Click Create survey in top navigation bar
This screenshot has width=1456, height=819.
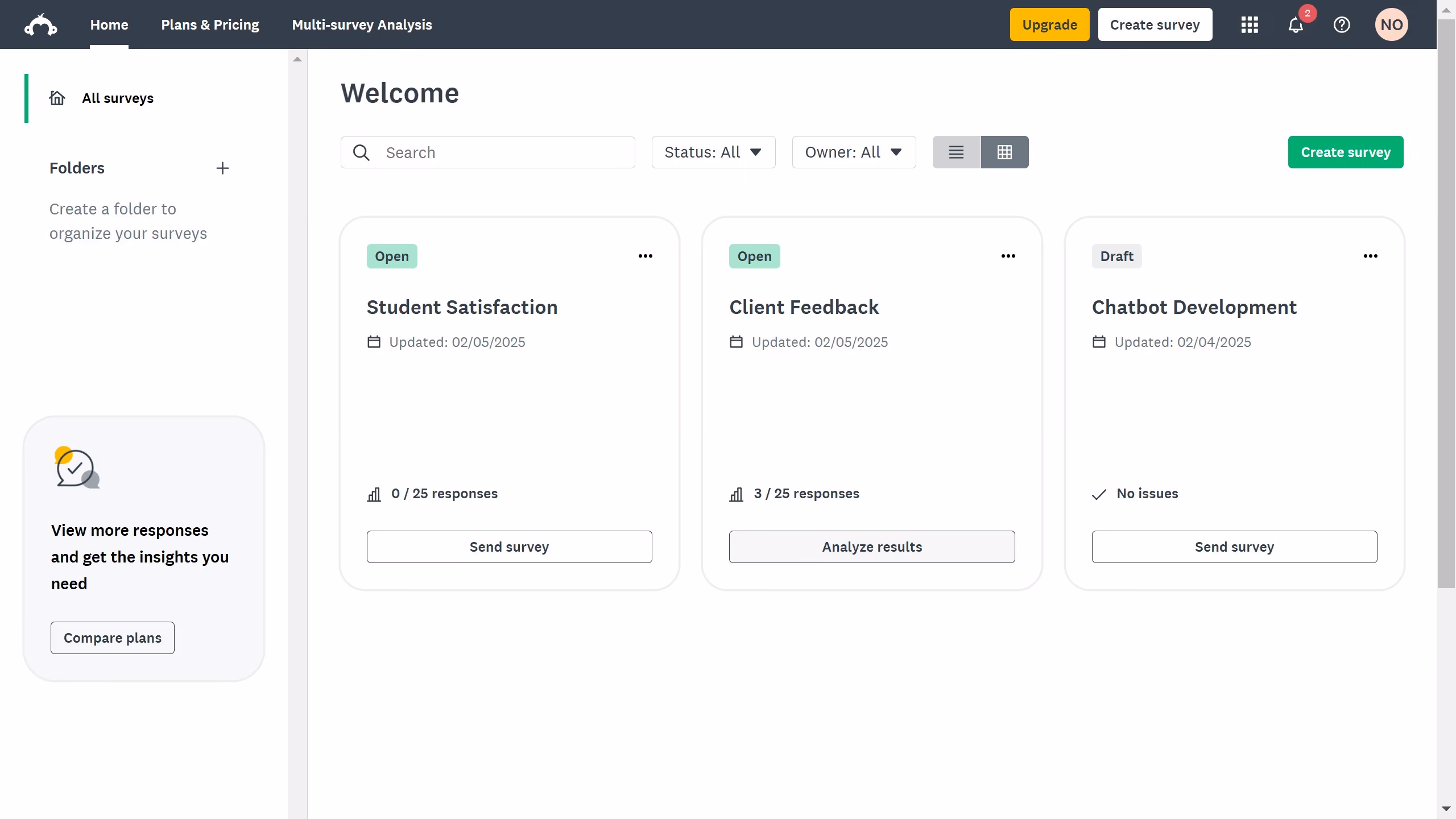tap(1155, 25)
